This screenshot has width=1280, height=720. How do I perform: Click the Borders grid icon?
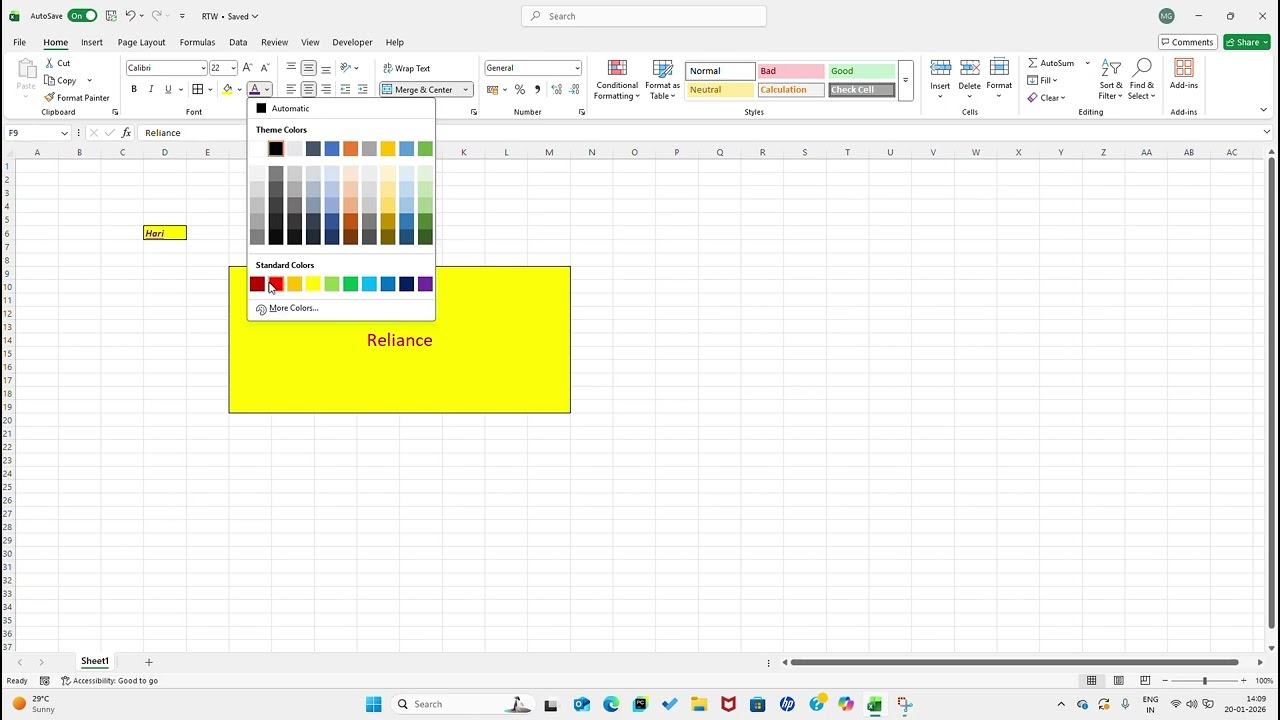197,89
